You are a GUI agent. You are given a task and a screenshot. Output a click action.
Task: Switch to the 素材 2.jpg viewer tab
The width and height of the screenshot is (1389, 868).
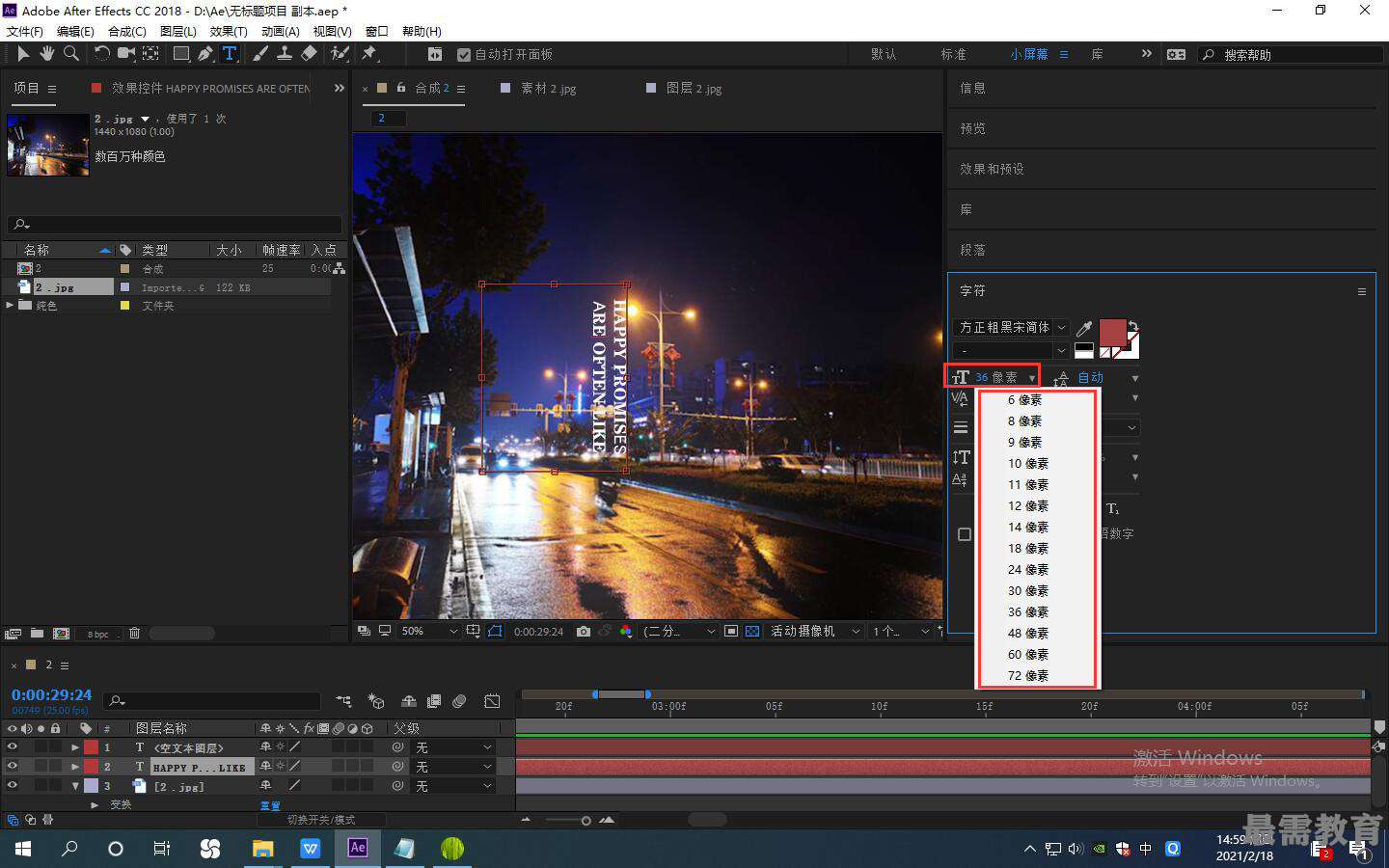[x=548, y=89]
